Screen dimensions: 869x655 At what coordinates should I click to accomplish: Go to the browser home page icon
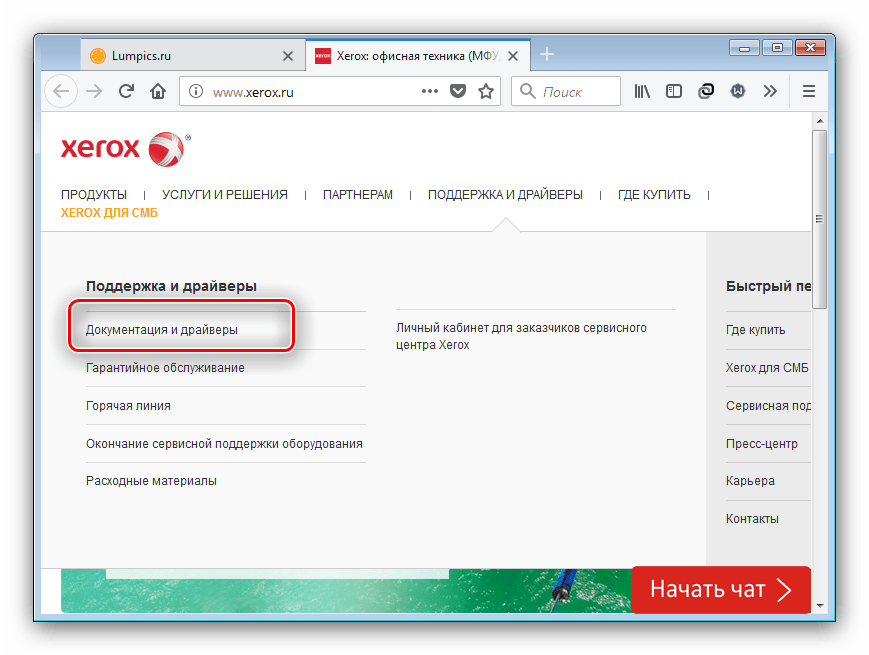157,91
